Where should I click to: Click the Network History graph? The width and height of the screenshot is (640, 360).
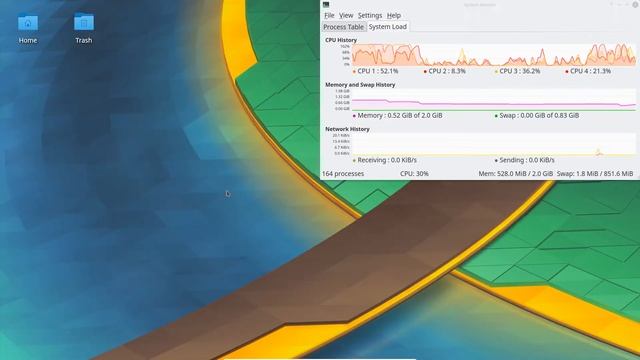(493, 144)
